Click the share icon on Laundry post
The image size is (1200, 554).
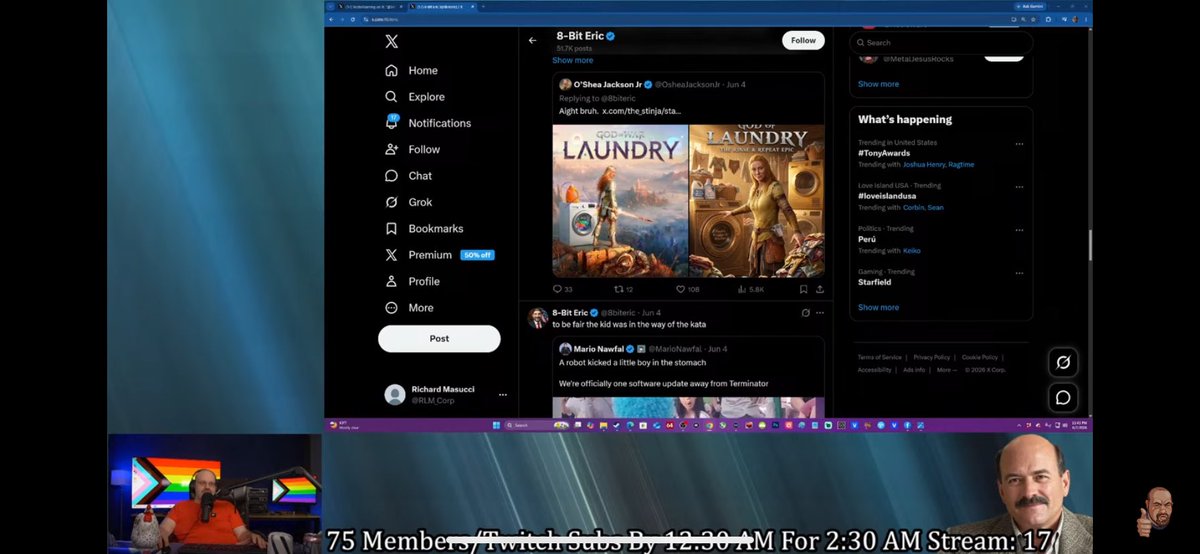(x=820, y=289)
